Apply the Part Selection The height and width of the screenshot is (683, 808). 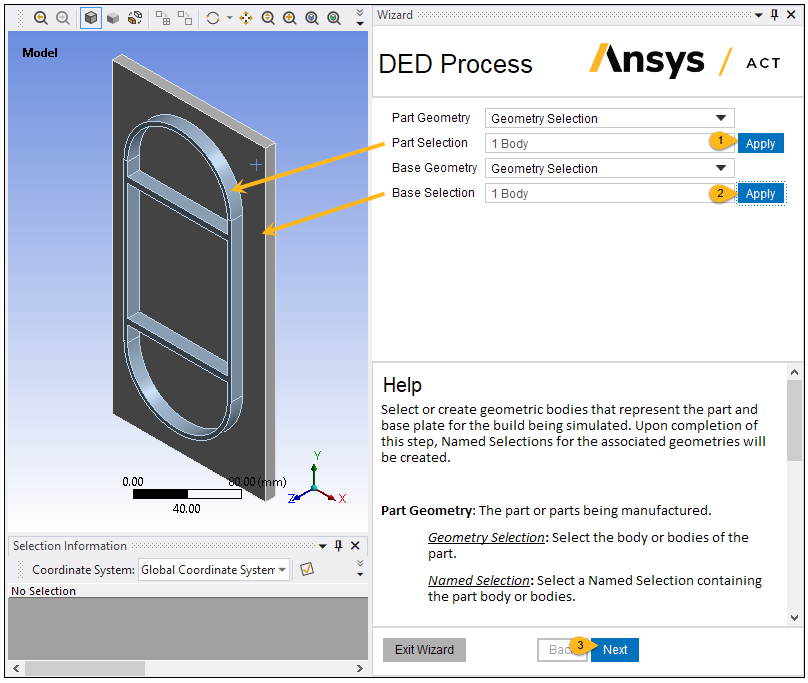(x=761, y=143)
